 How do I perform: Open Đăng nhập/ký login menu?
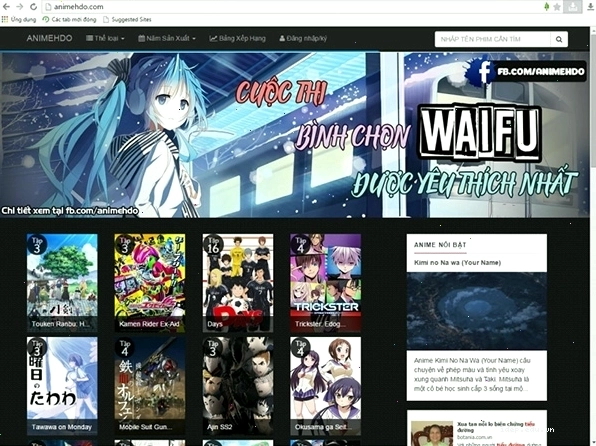(303, 38)
